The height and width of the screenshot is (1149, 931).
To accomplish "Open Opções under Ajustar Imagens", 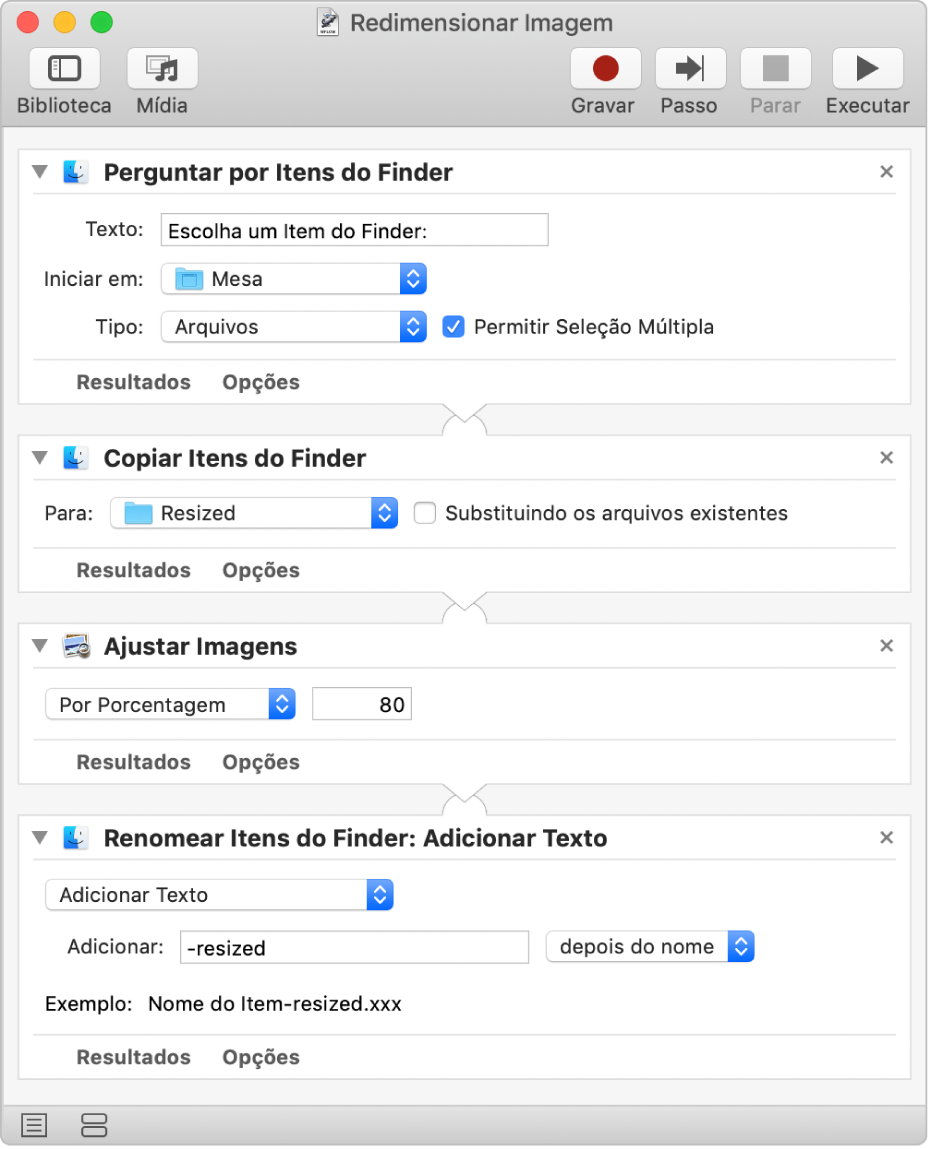I will click(x=261, y=762).
